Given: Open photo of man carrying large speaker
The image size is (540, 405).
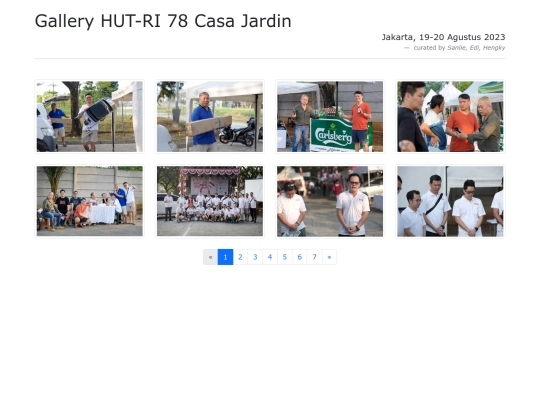Looking at the screenshot, I should 90,116.
